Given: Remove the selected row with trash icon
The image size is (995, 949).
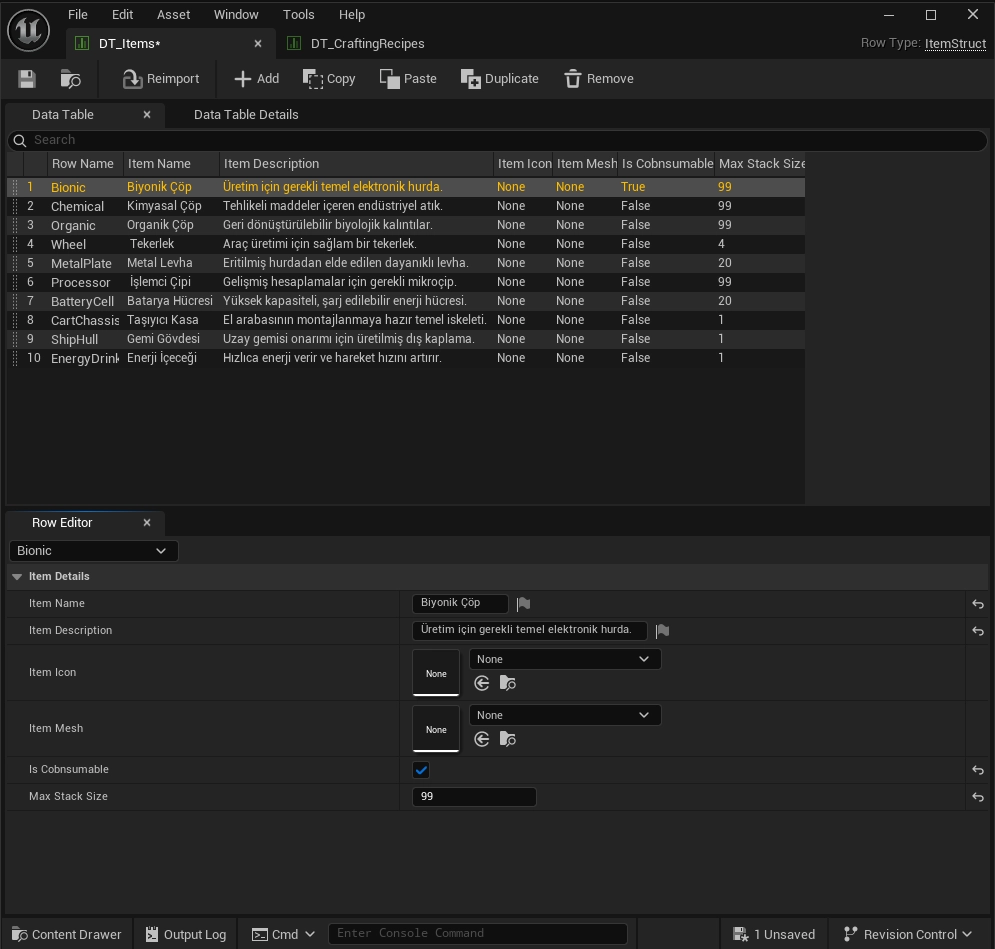Looking at the screenshot, I should point(598,79).
